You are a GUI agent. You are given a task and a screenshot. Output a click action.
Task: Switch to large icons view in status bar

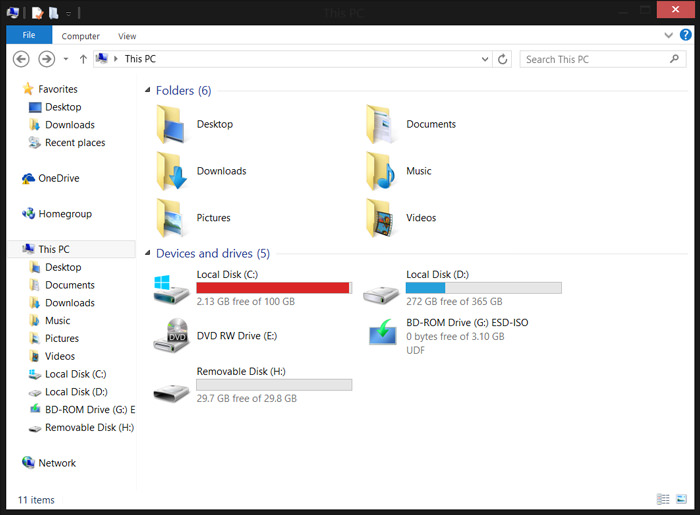pos(682,499)
